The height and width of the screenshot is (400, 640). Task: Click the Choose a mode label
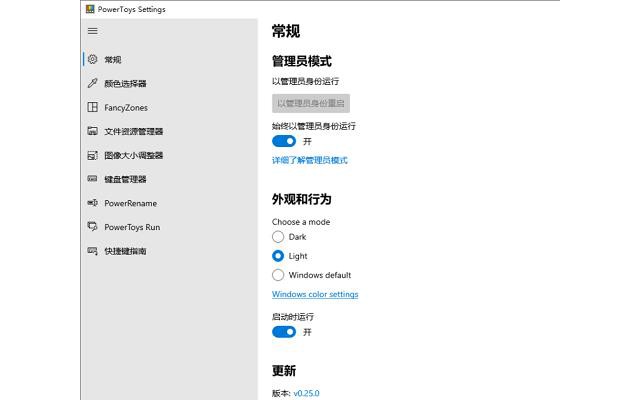[x=301, y=222]
